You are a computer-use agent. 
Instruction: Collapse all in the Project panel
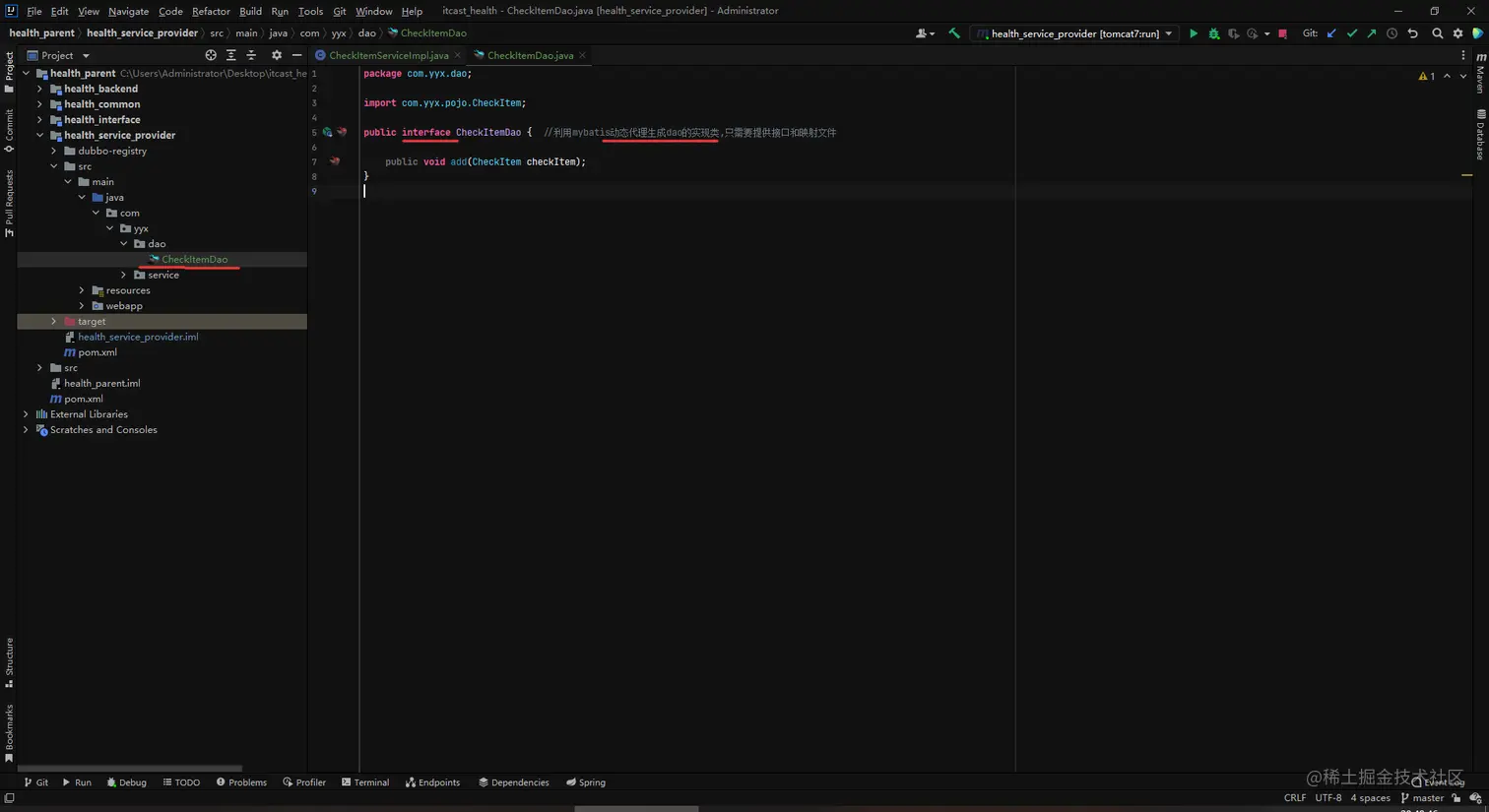[x=251, y=55]
